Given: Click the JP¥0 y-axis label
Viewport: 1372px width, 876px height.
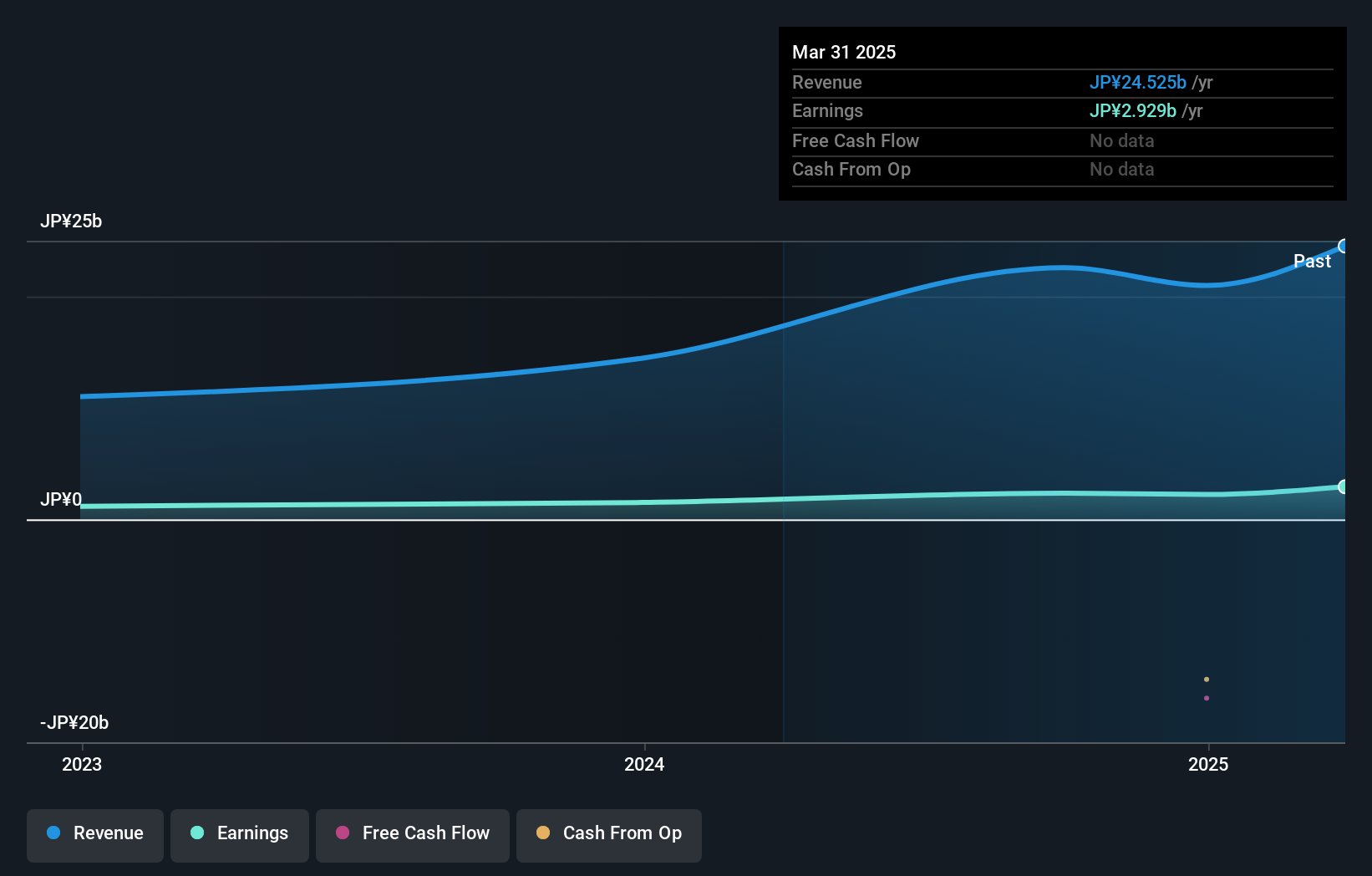Looking at the screenshot, I should pyautogui.click(x=61, y=500).
